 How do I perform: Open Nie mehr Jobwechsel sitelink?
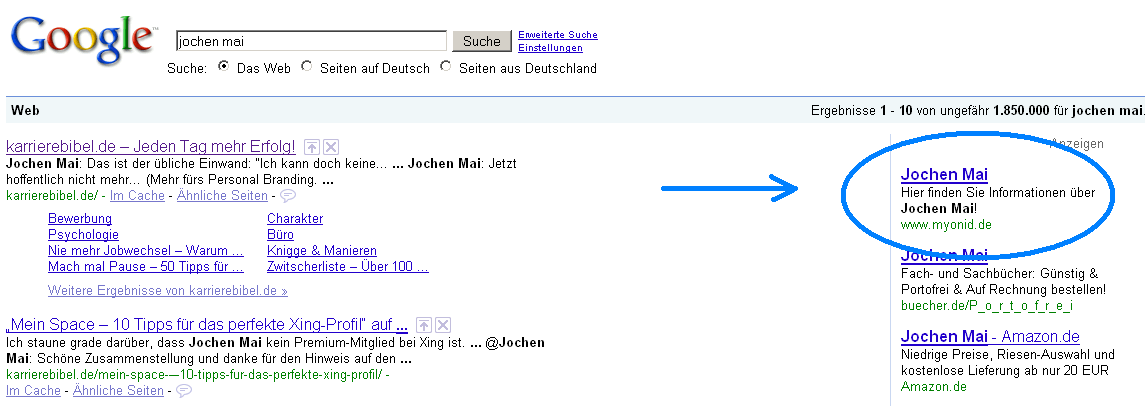146,250
